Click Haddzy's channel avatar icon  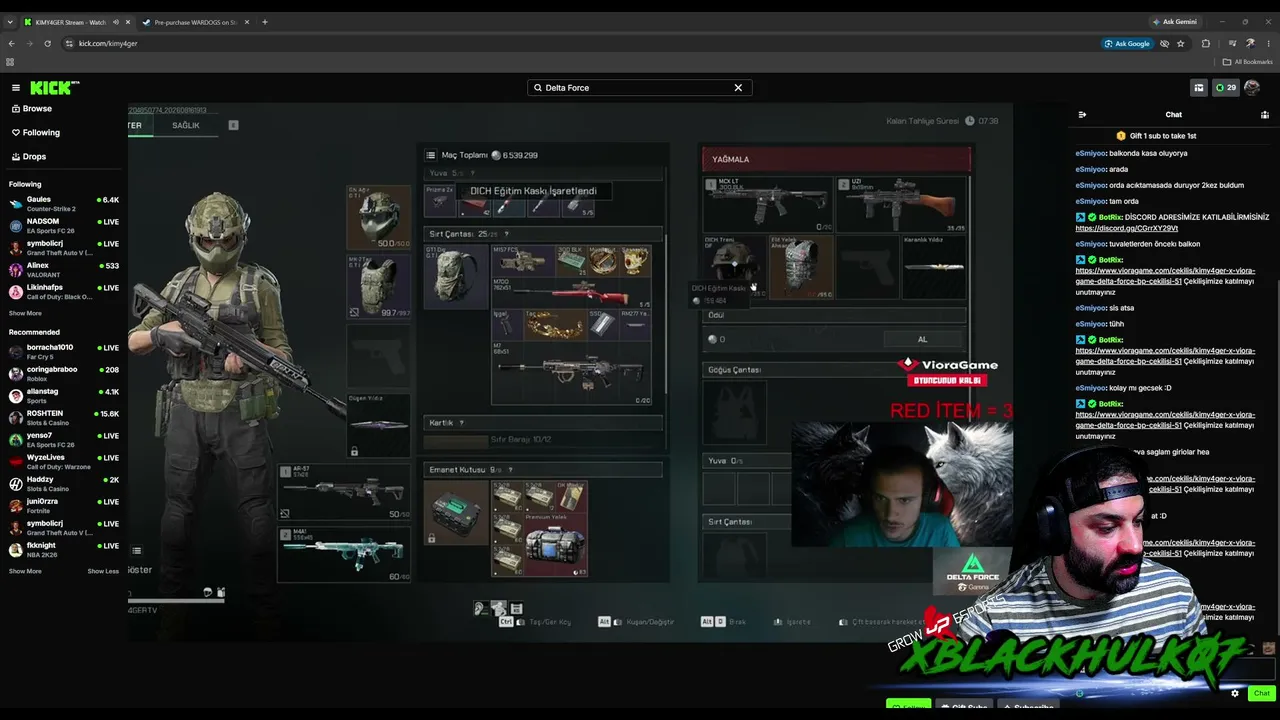(x=16, y=484)
